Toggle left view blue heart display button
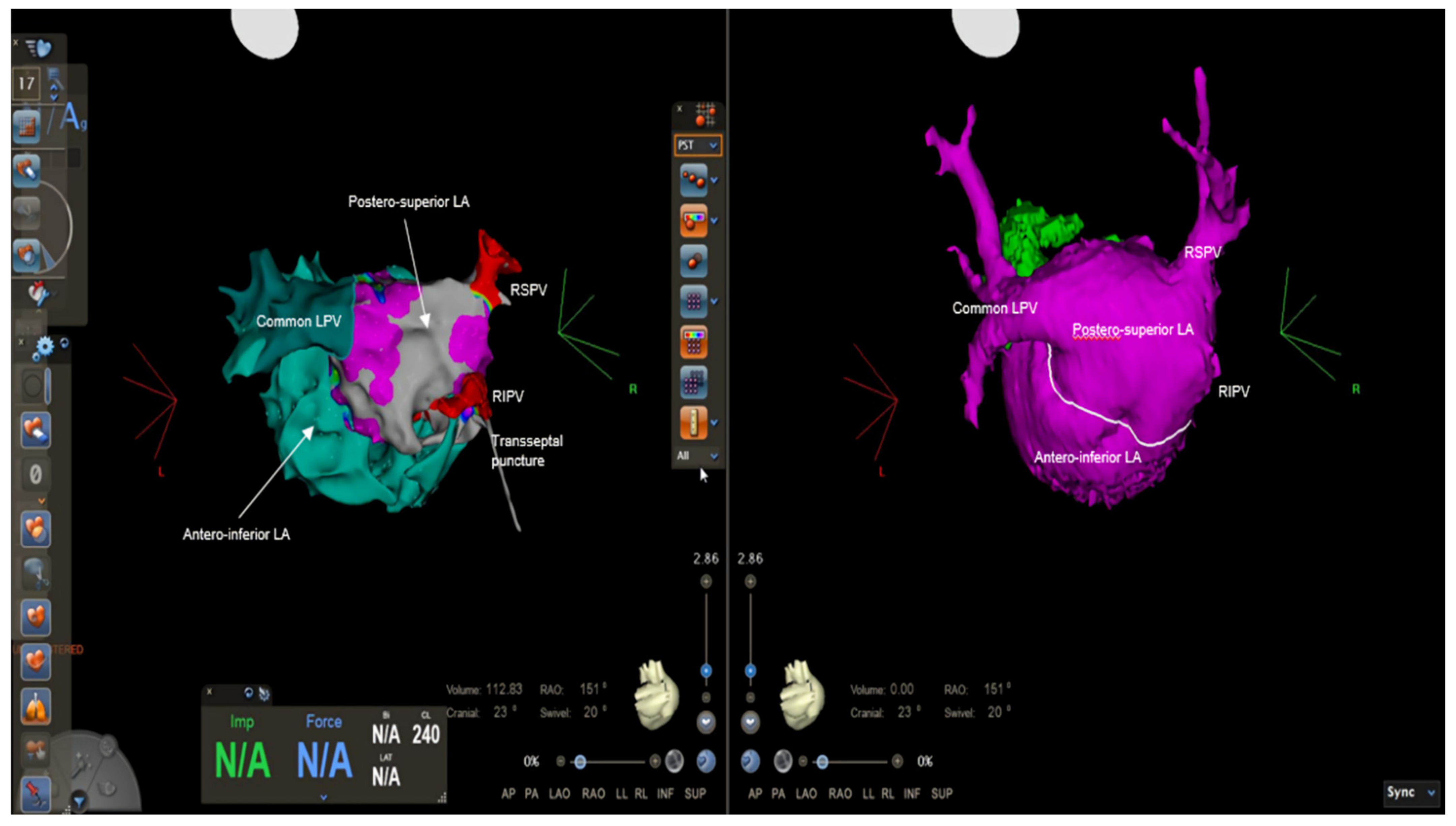Screen dimensions: 1456x826 (706, 761)
